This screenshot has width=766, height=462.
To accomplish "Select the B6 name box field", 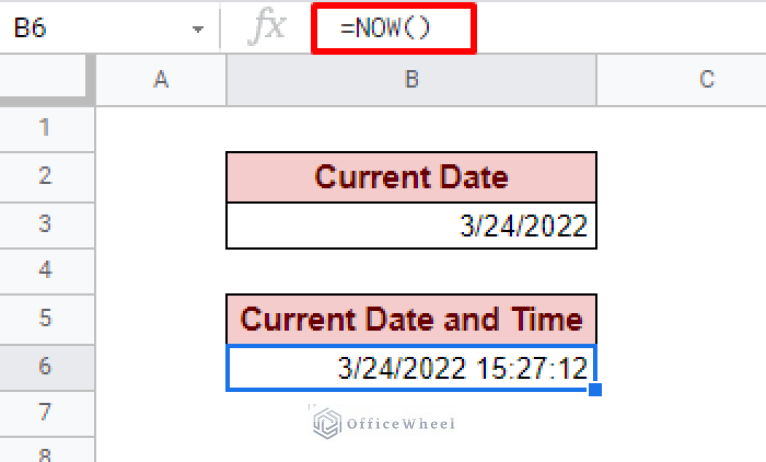I will point(109,28).
